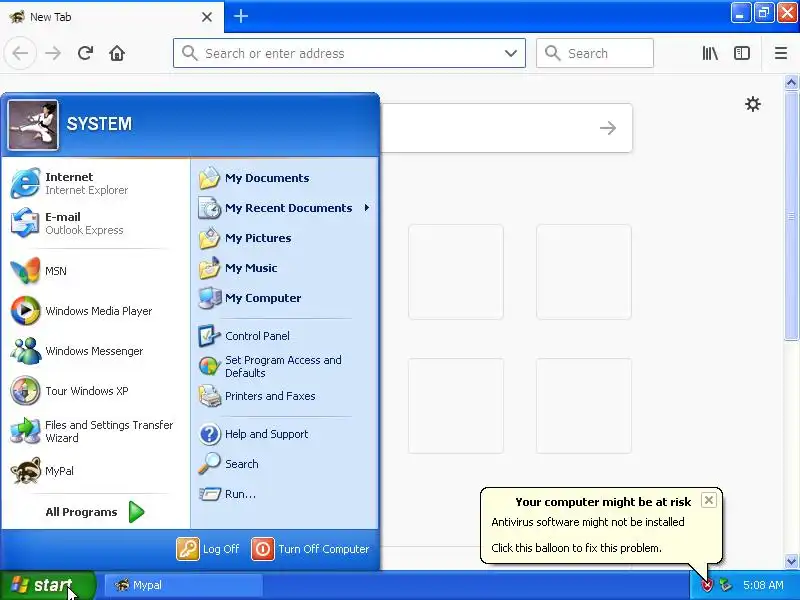800x600 pixels.
Task: Click the toolbar Search box
Action: pyautogui.click(x=595, y=53)
